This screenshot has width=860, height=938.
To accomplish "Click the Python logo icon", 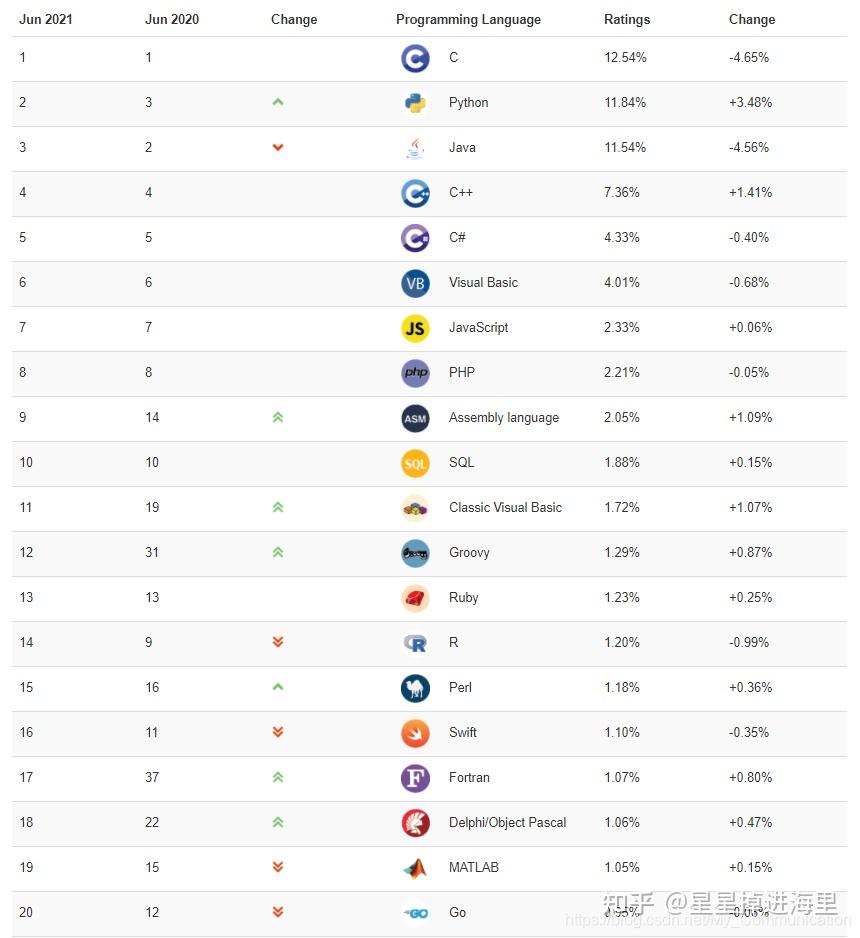I will tap(415, 103).
